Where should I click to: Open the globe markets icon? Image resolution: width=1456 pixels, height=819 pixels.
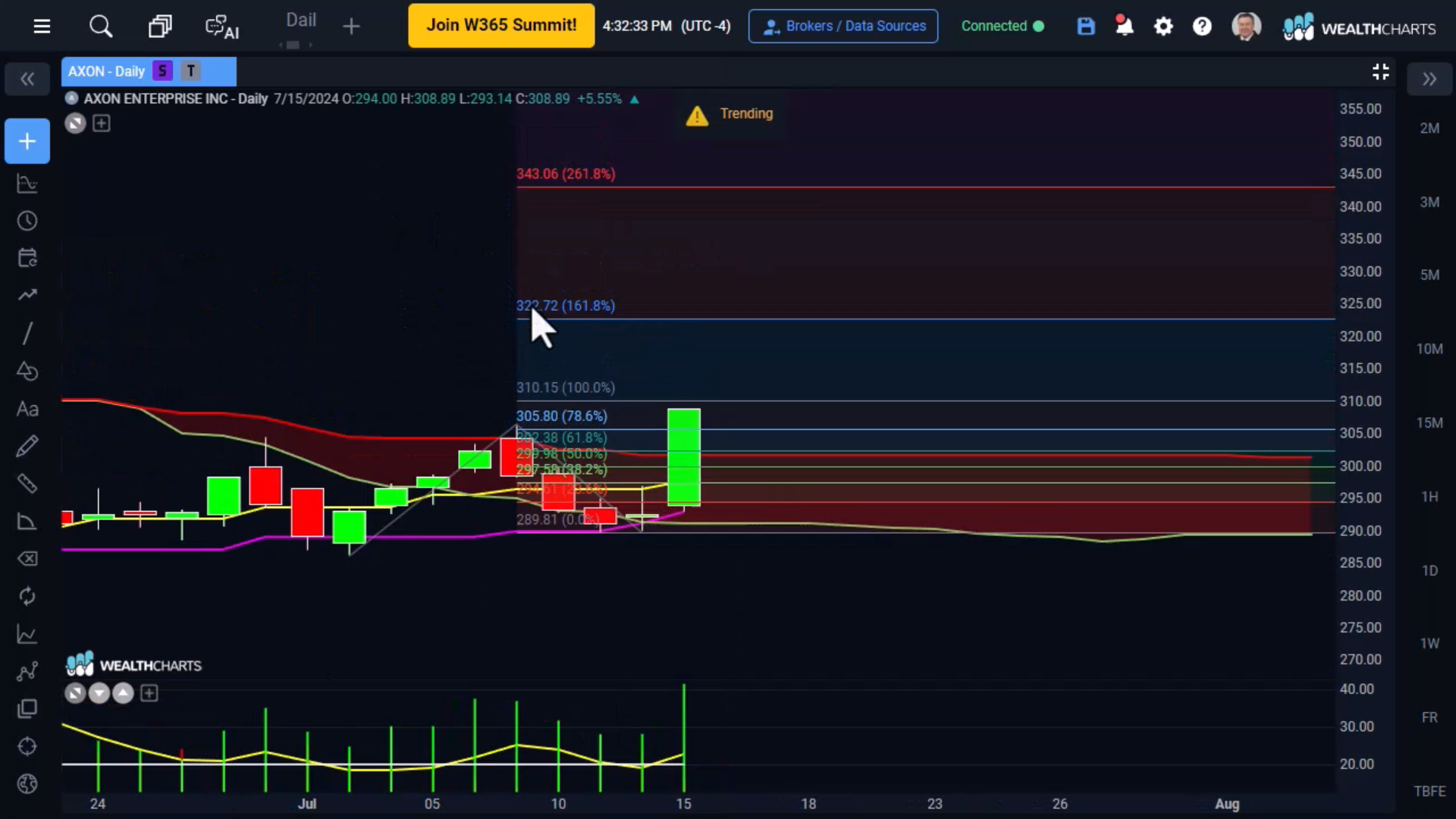pyautogui.click(x=27, y=783)
